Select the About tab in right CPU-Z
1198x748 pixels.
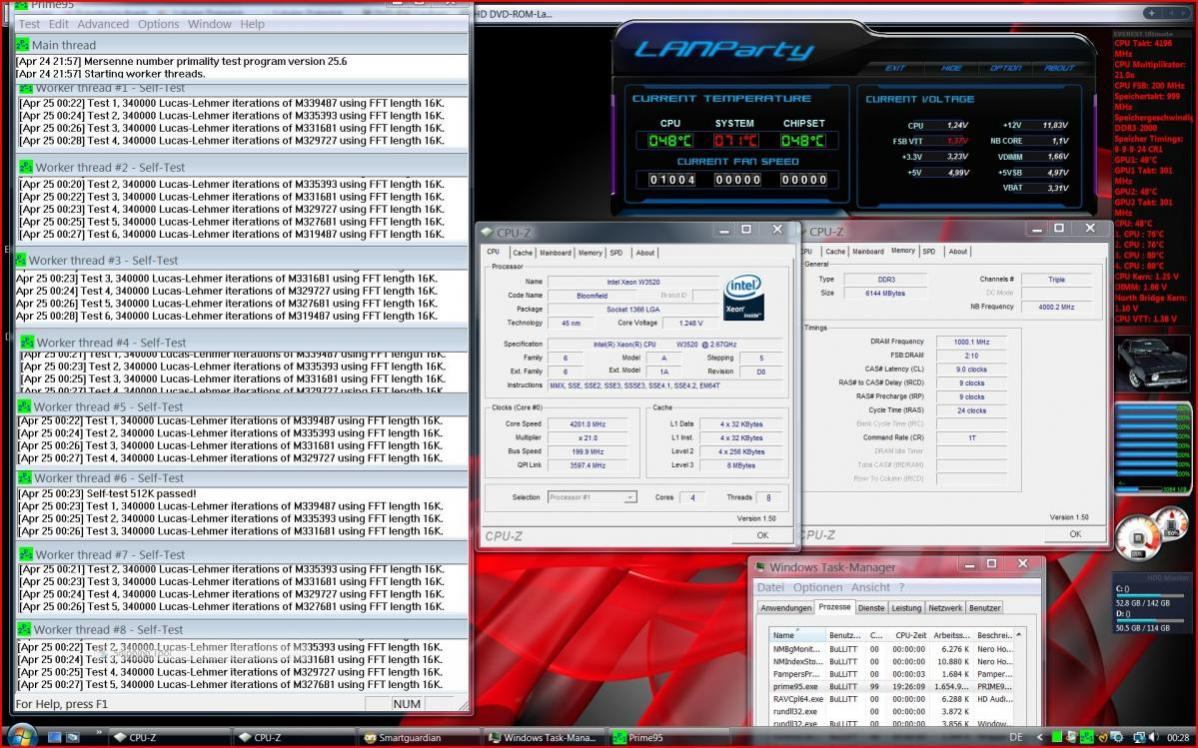click(x=958, y=251)
